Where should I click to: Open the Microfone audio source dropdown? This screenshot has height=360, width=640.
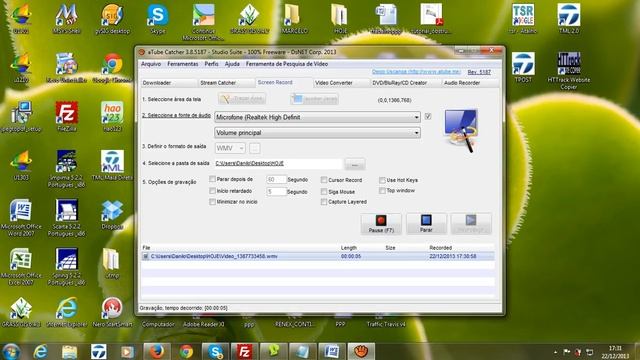tap(317, 117)
